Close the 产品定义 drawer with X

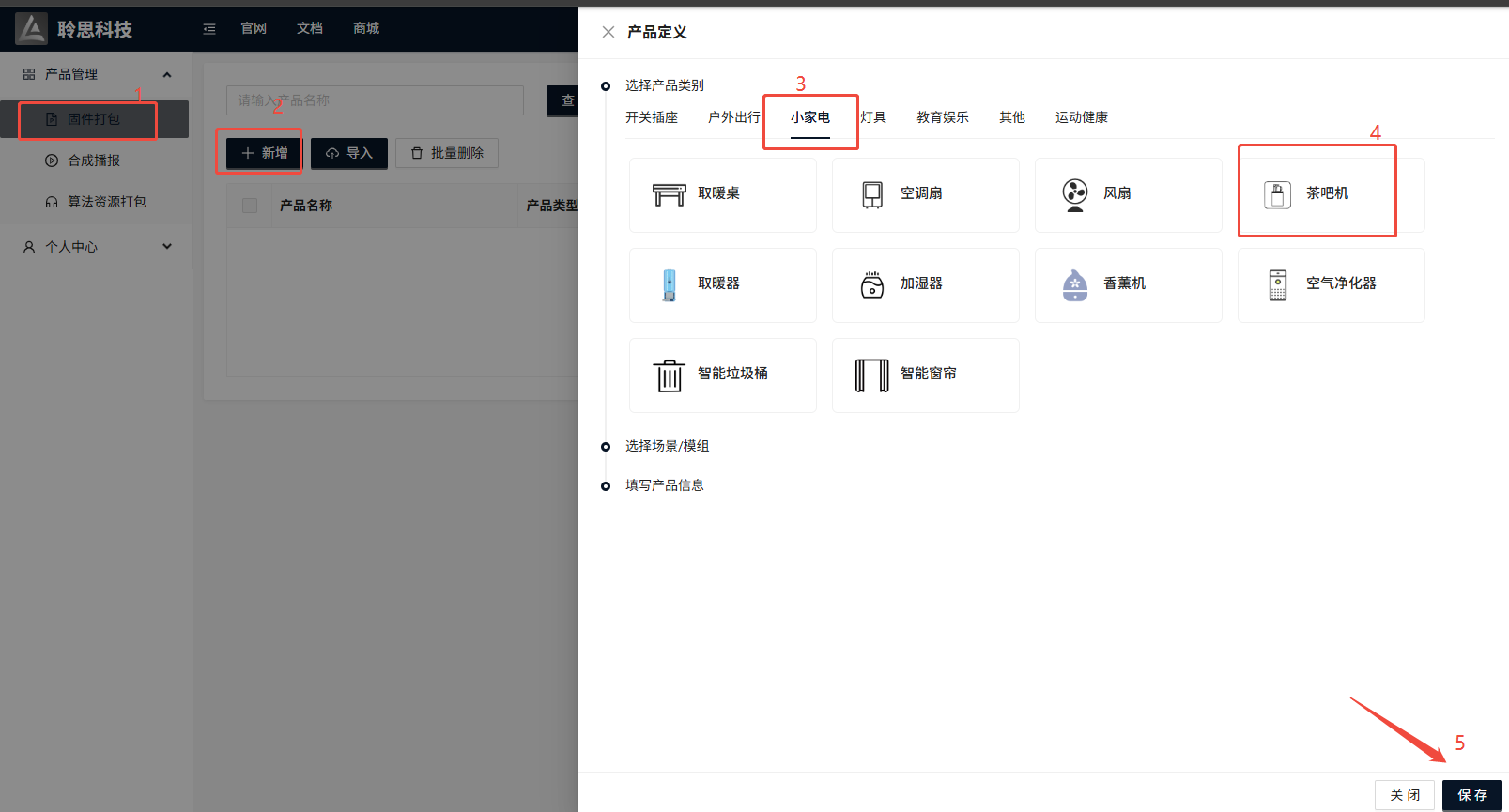608,32
